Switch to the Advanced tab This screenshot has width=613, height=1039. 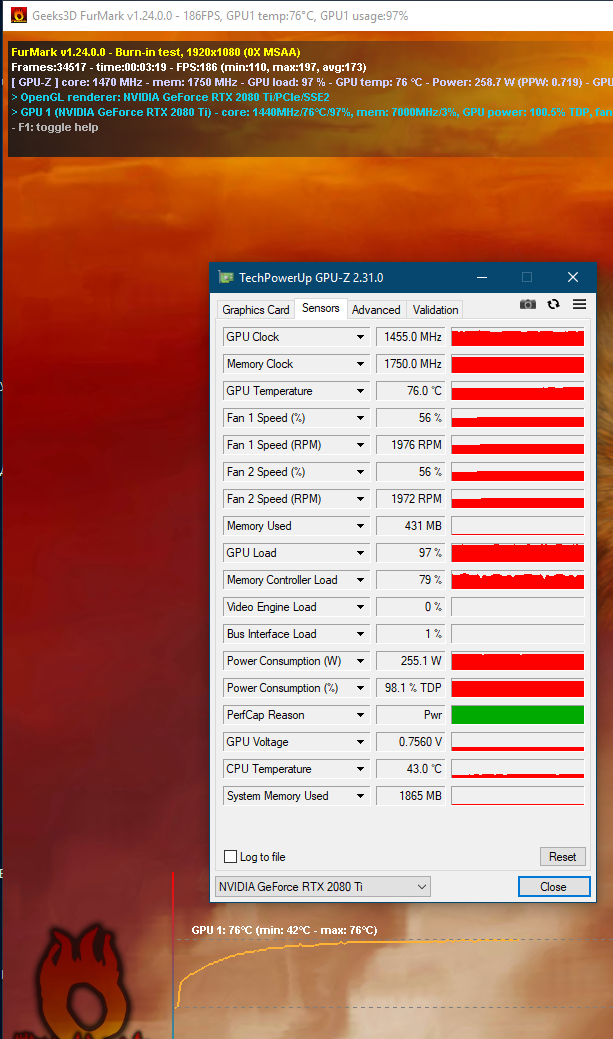click(376, 309)
